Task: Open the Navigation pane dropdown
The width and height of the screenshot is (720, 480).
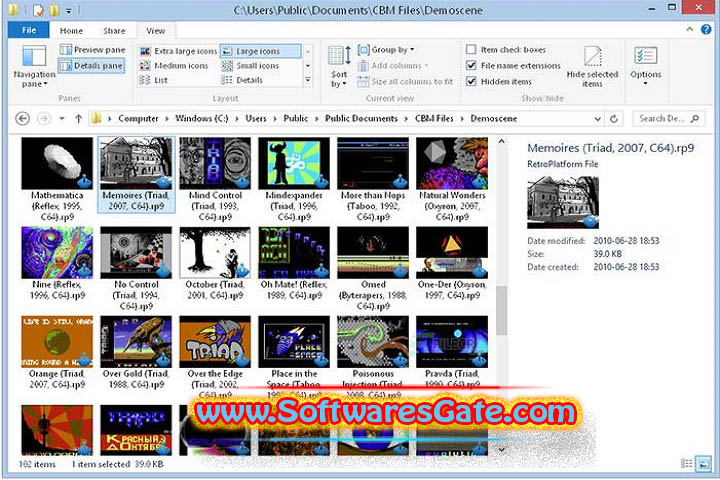Action: (x=34, y=67)
